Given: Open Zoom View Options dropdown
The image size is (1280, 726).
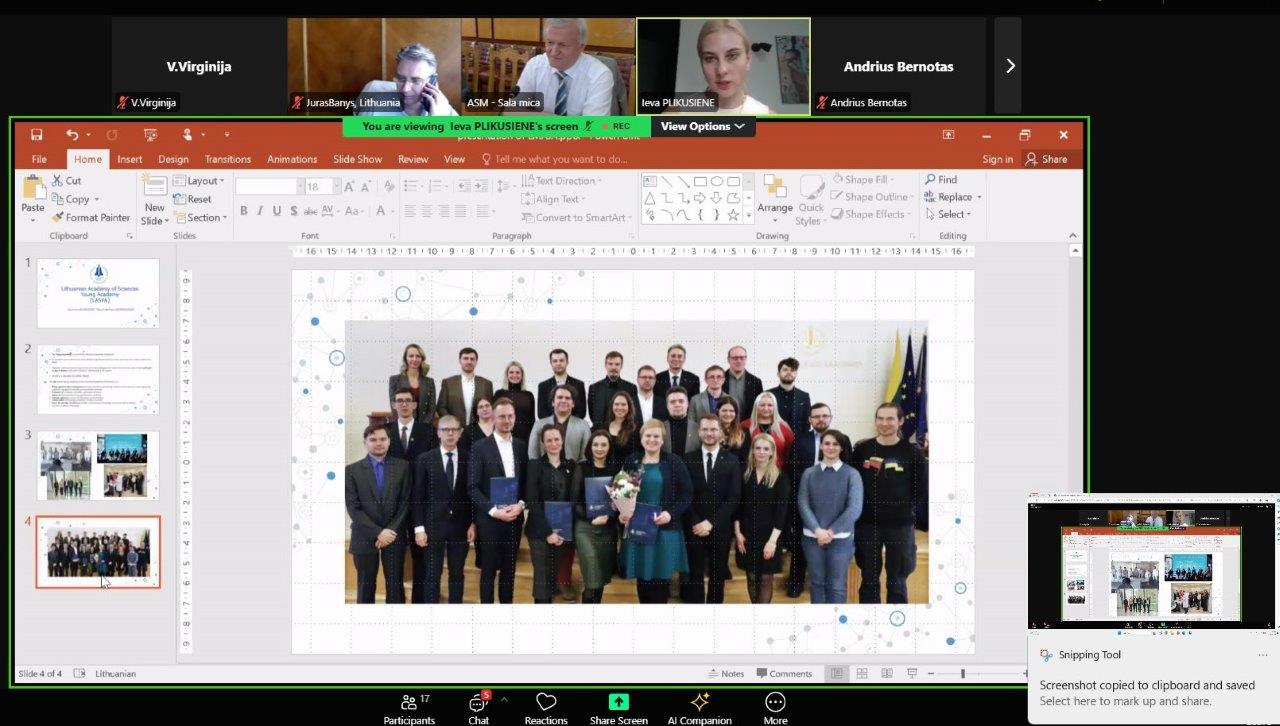Looking at the screenshot, I should point(703,126).
